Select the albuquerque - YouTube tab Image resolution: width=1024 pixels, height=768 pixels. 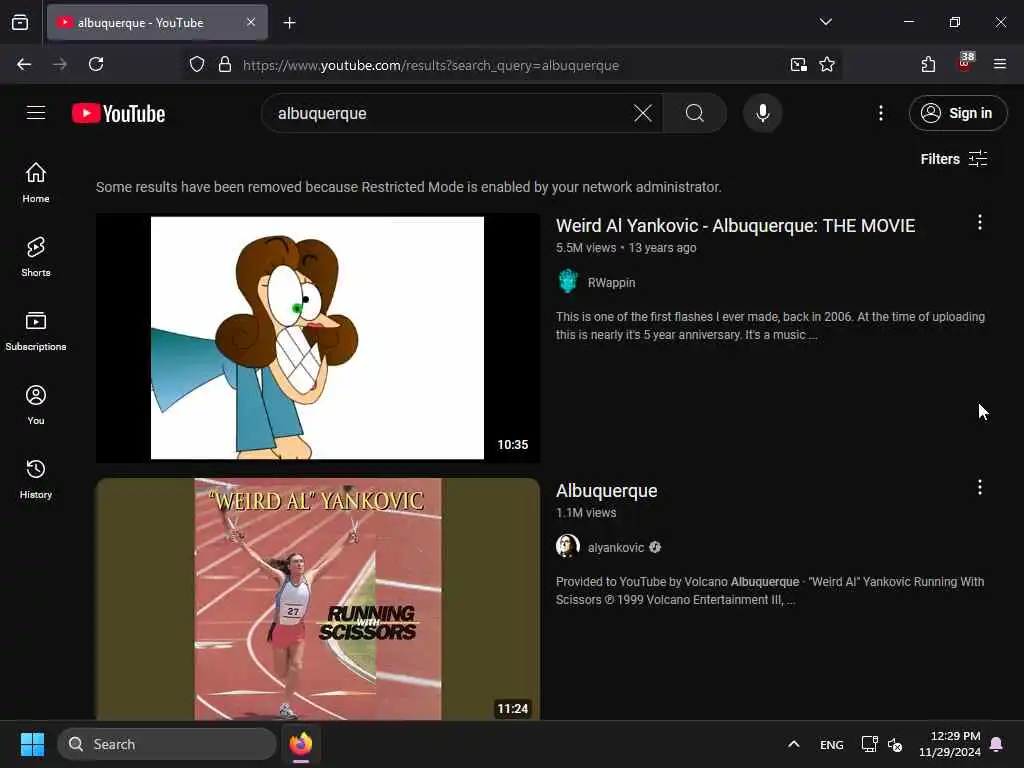(x=157, y=23)
